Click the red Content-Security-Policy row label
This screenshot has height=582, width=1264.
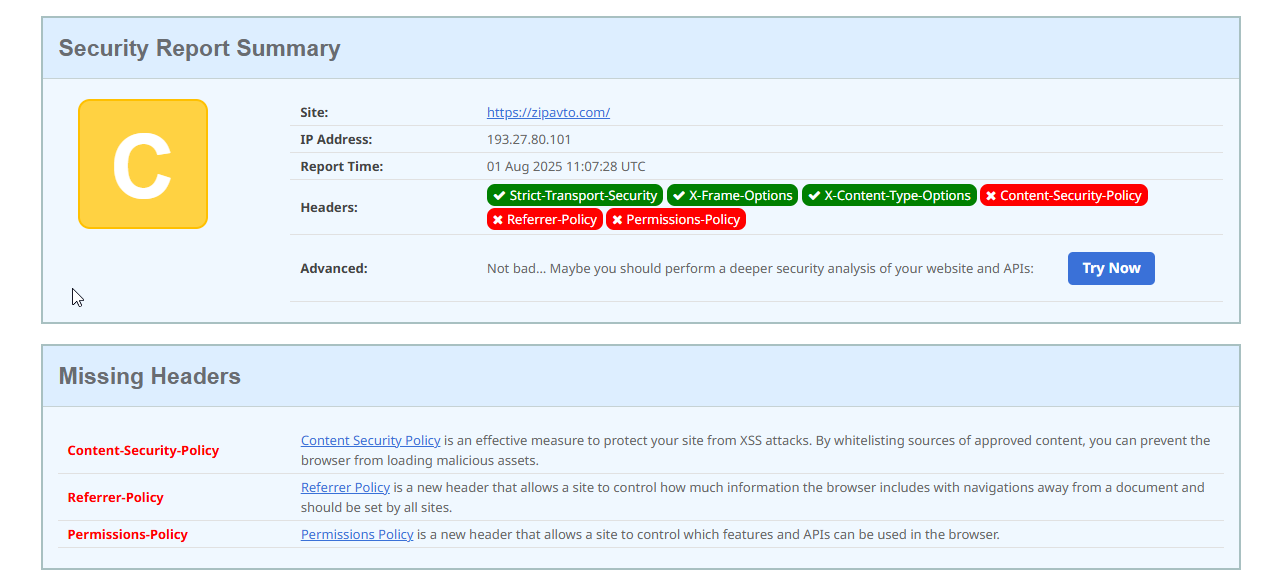click(143, 450)
